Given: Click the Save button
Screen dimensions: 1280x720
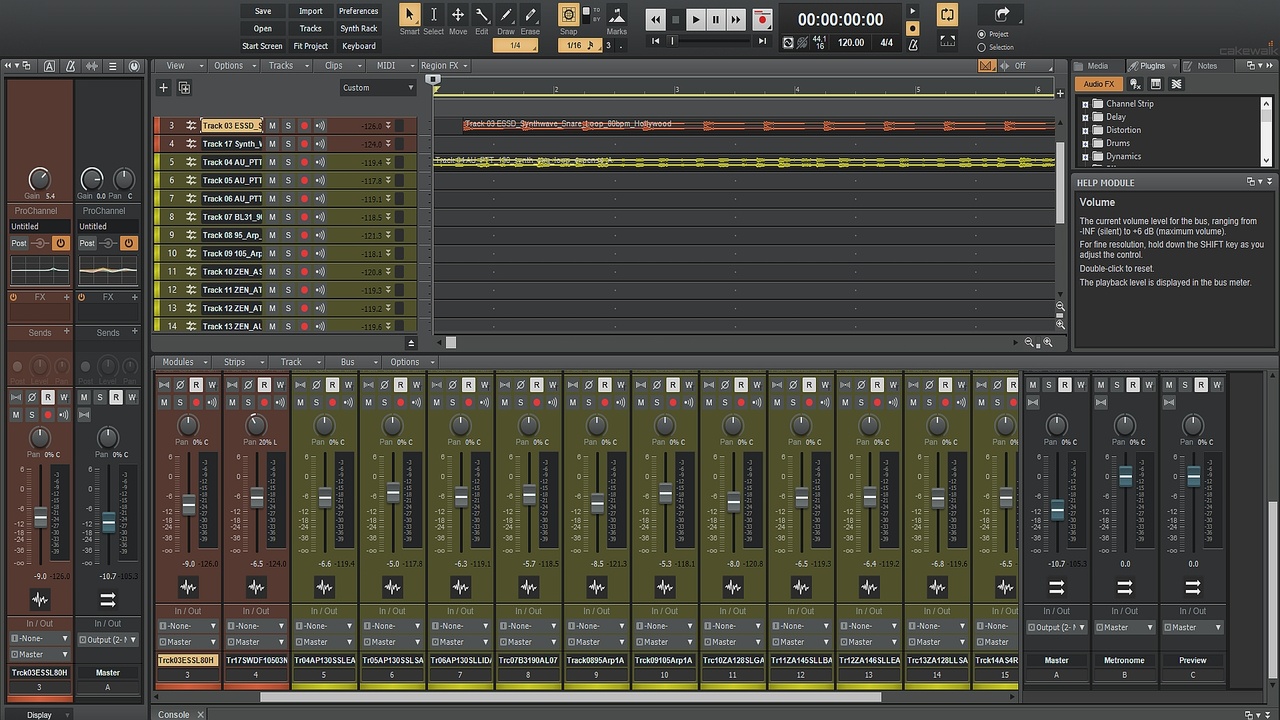Looking at the screenshot, I should point(263,11).
